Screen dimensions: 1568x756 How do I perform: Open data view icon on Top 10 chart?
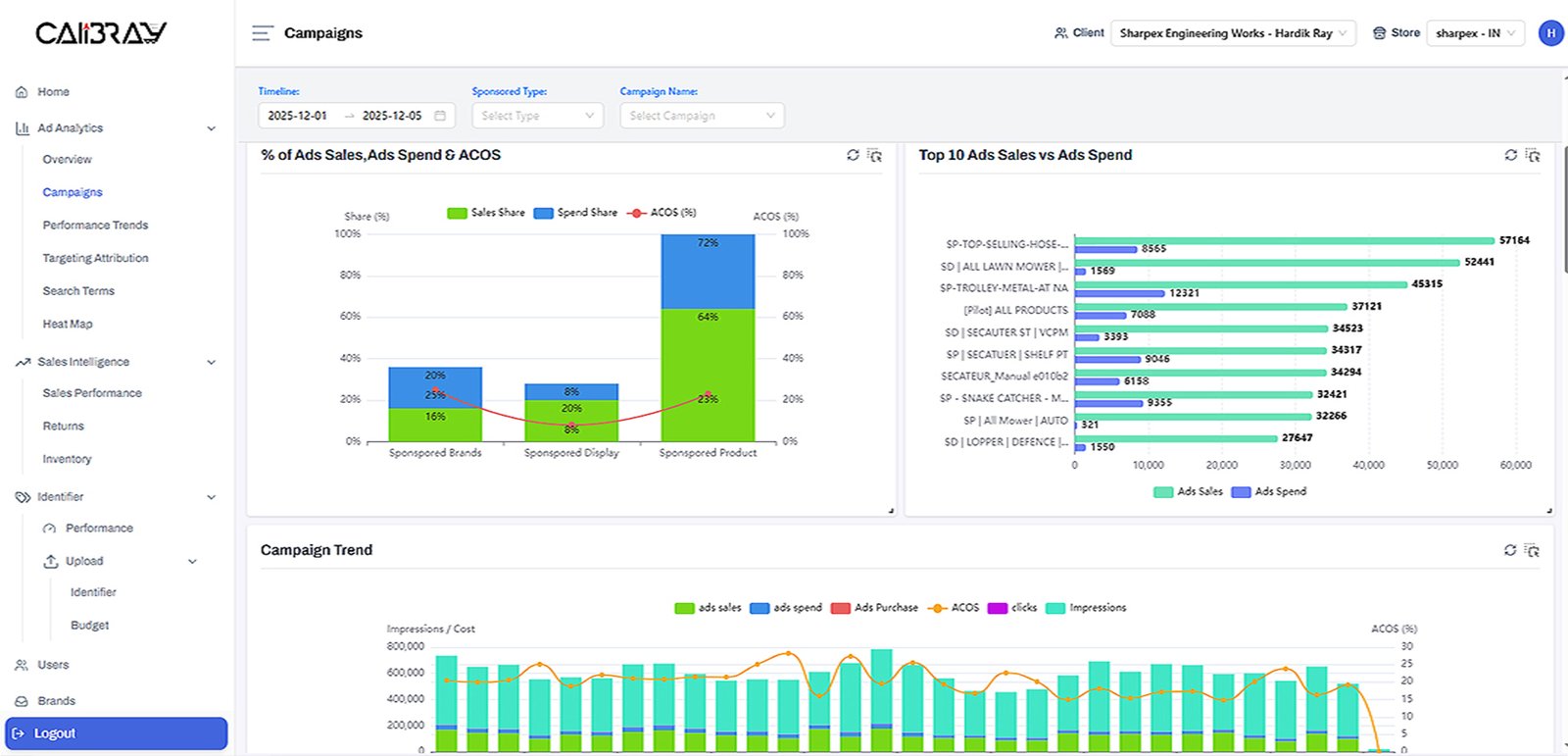1533,155
